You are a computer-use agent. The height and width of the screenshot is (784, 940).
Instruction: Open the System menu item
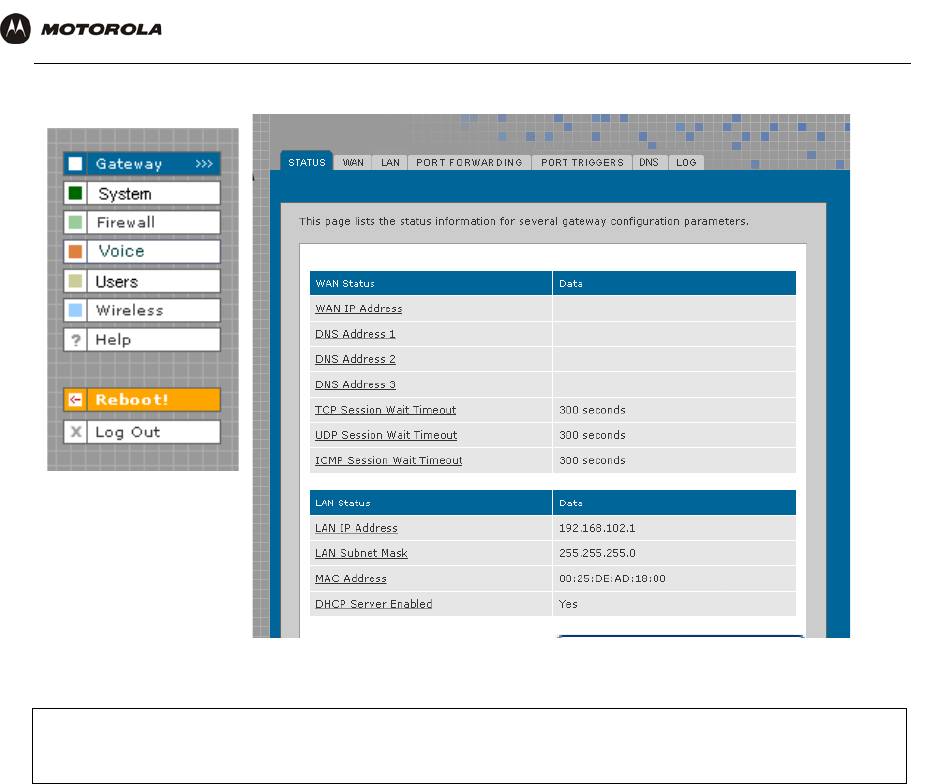[142, 193]
